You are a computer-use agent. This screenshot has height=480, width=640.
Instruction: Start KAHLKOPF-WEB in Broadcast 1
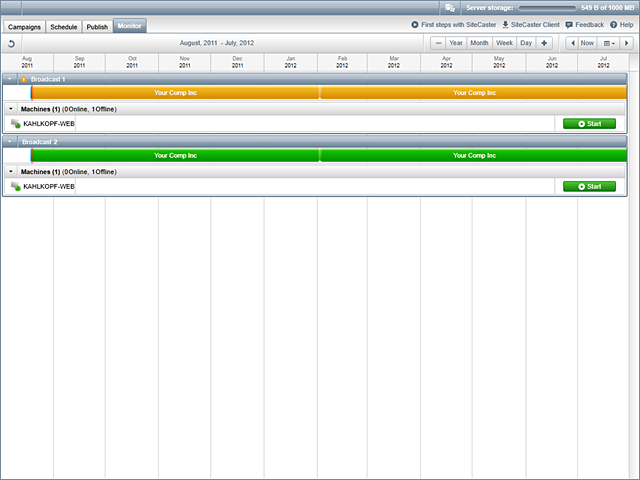point(589,124)
